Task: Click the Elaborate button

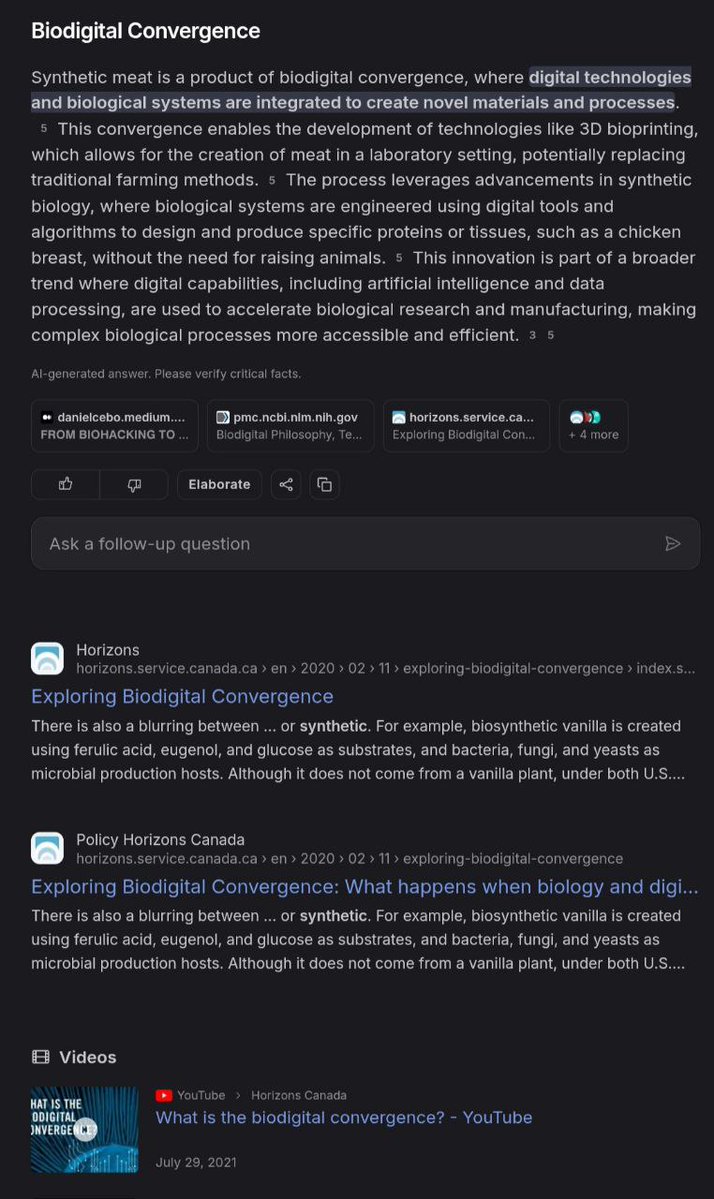Action: 219,484
